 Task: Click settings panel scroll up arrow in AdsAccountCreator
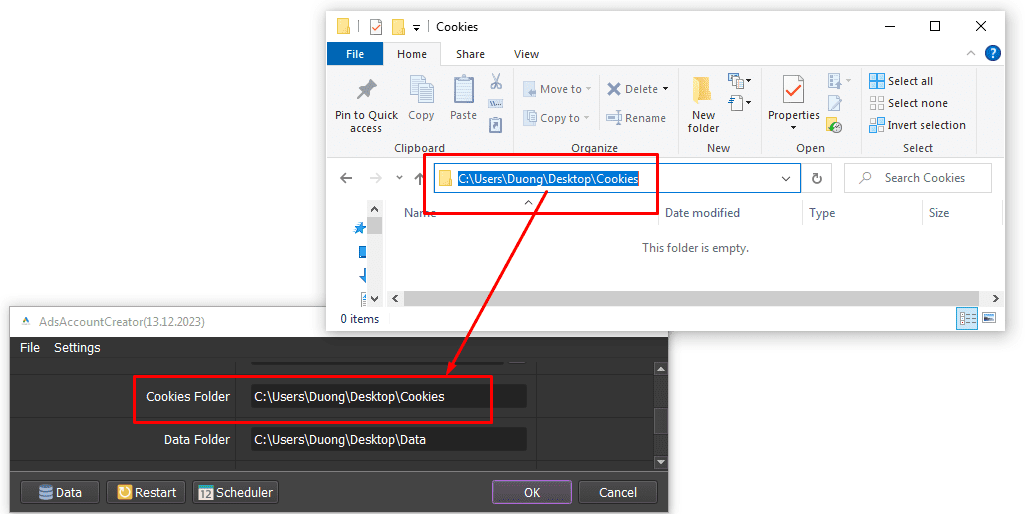[661, 369]
